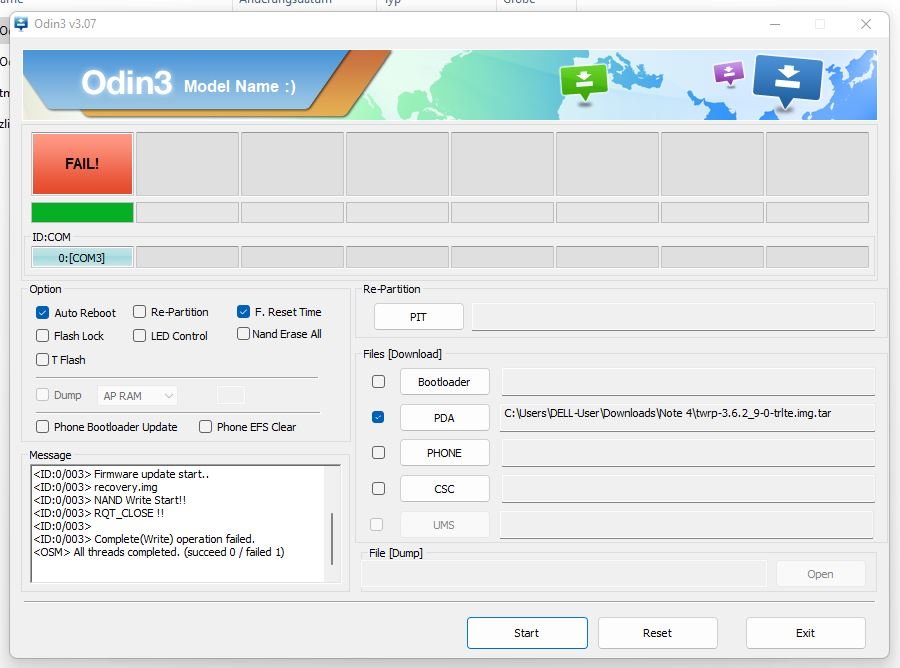Minimize the Odin3 window
Image resolution: width=900 pixels, height=668 pixels.
point(775,24)
